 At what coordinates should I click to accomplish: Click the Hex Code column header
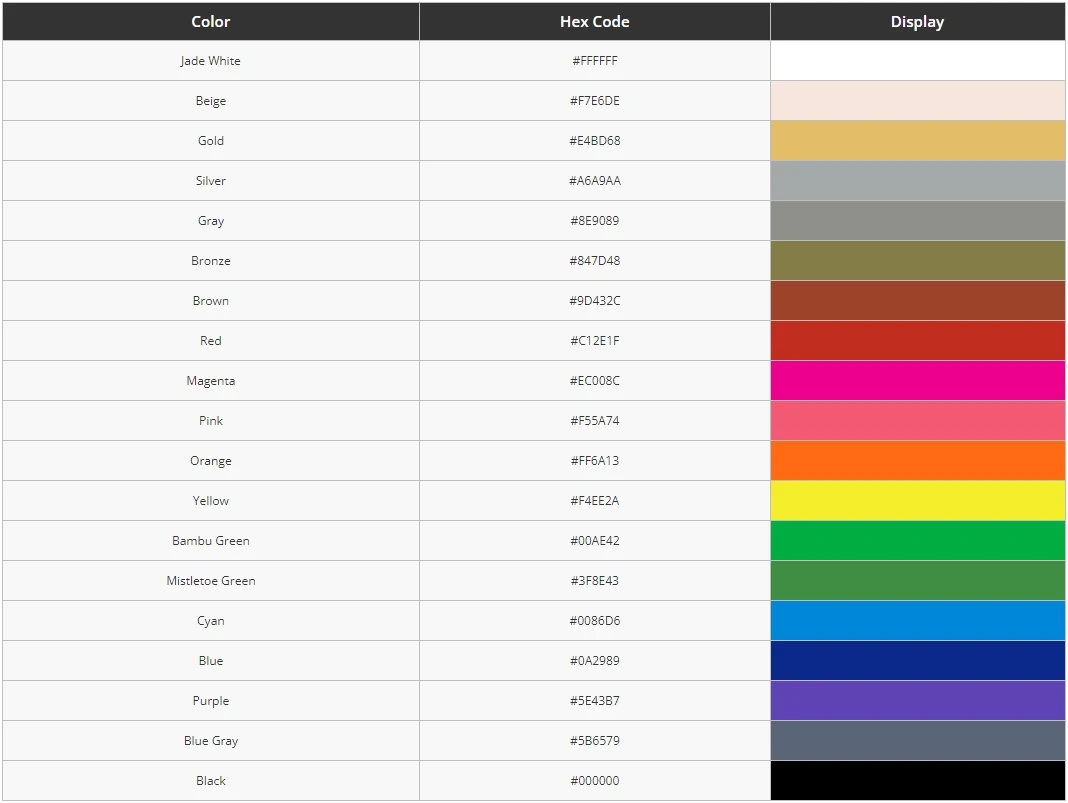[x=594, y=21]
